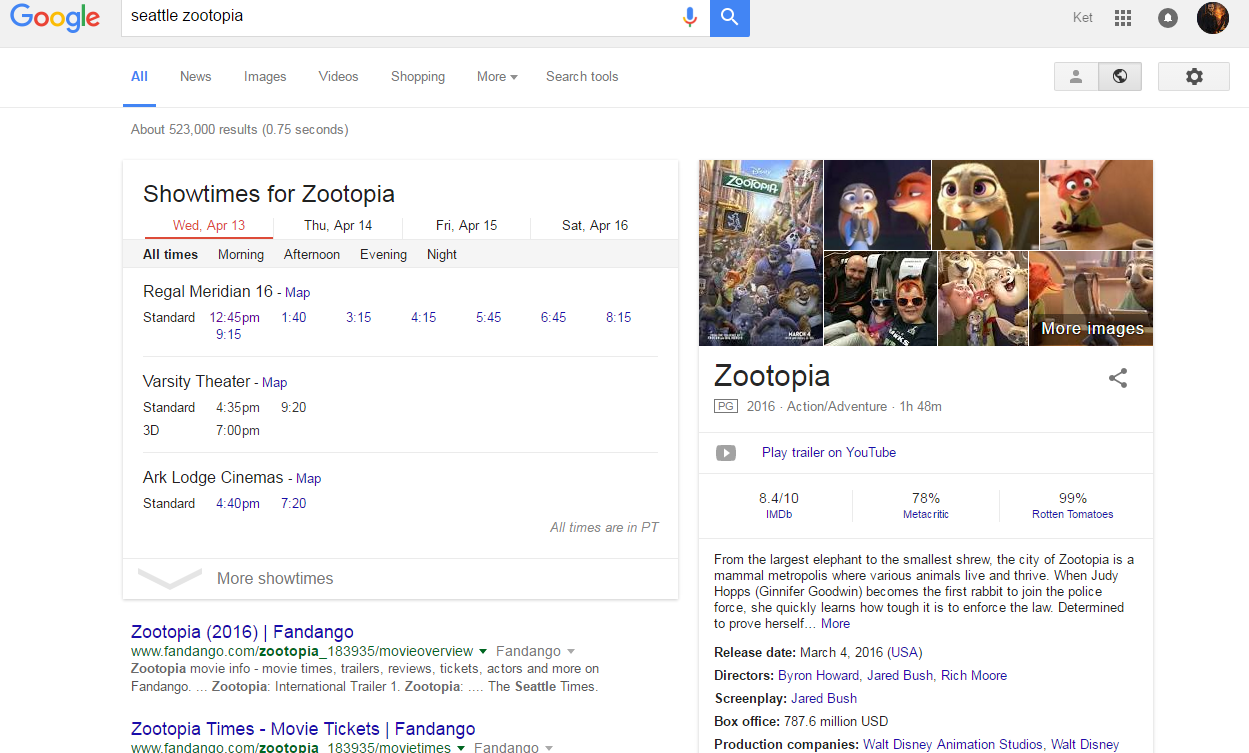Choose Regal Meridian 5:45 showtime
The image size is (1249, 753).
(488, 317)
